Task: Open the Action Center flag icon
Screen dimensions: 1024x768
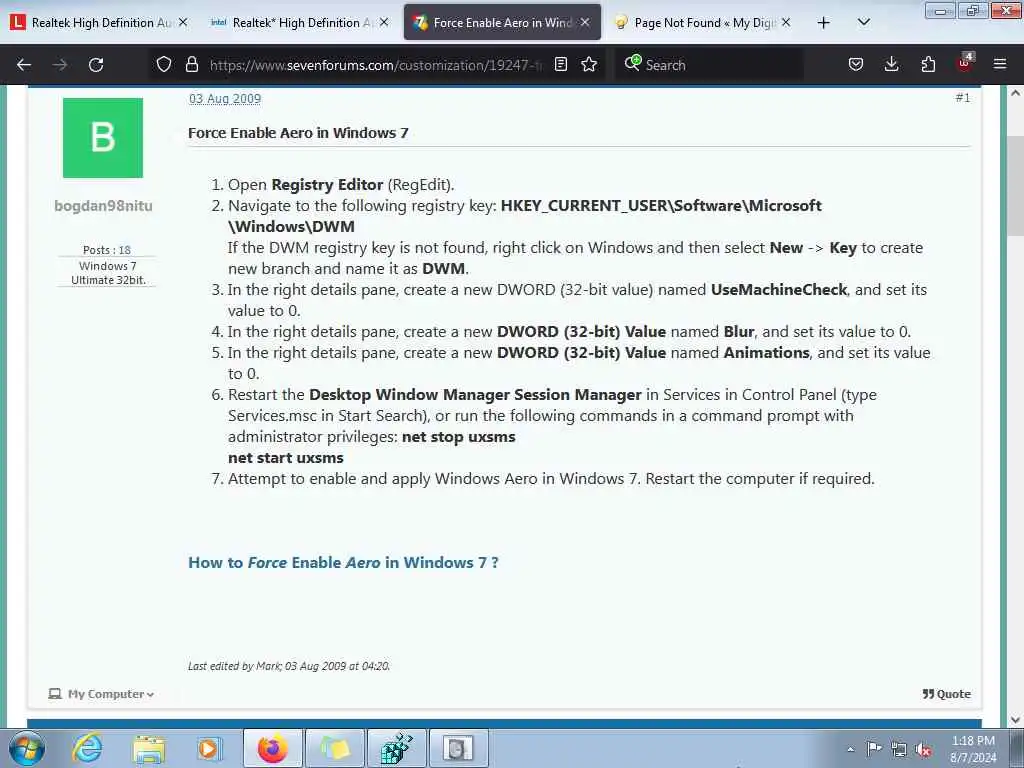Action: click(874, 749)
